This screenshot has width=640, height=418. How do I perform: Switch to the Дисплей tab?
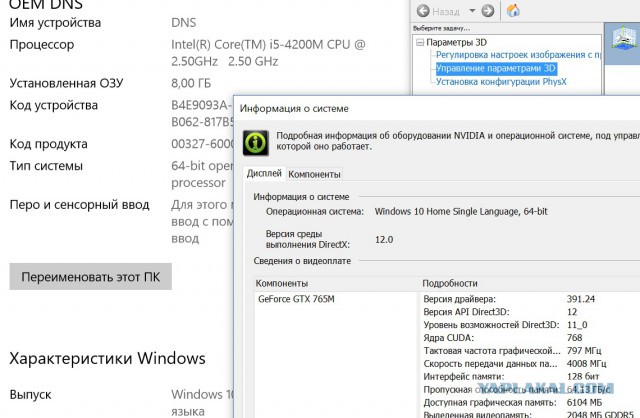(264, 173)
